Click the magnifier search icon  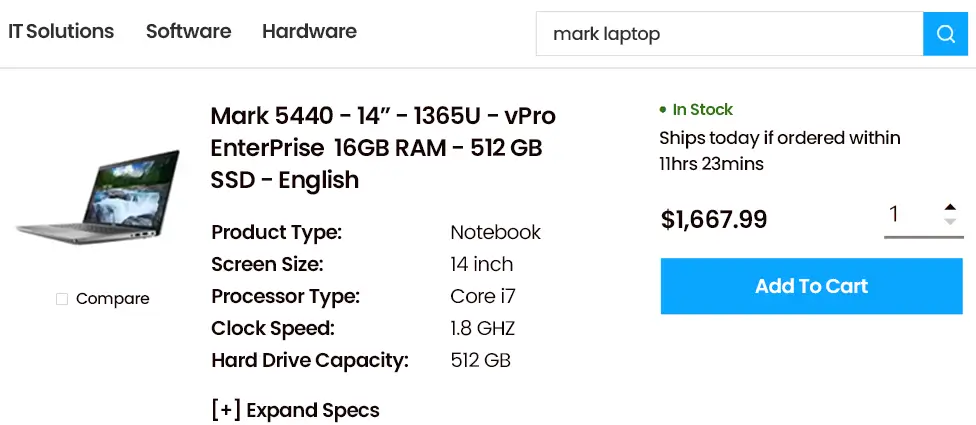coord(946,34)
